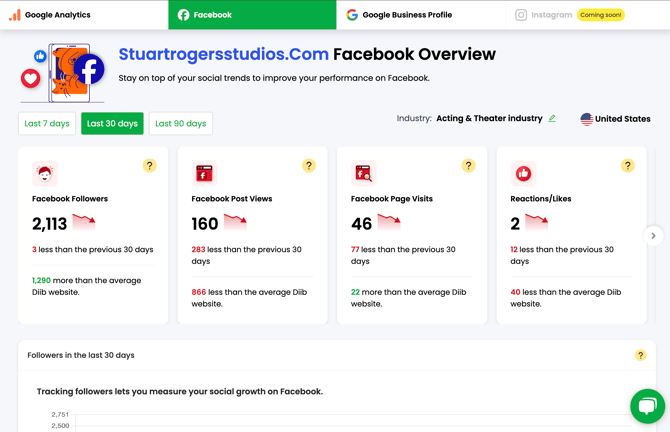Screen dimensions: 670x432
Task: Select the Last 90 days range
Action: click(181, 124)
